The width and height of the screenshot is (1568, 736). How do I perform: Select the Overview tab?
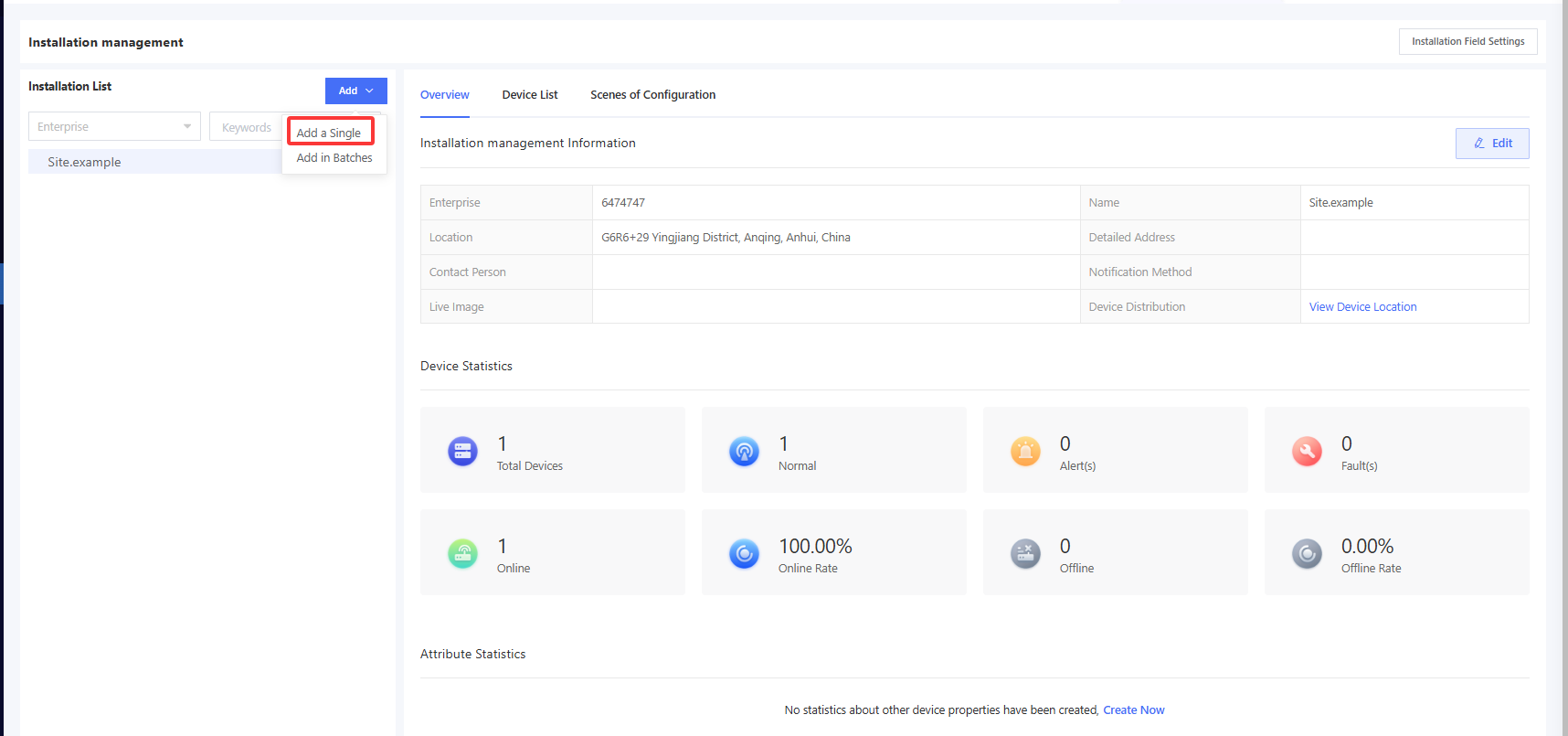(444, 95)
